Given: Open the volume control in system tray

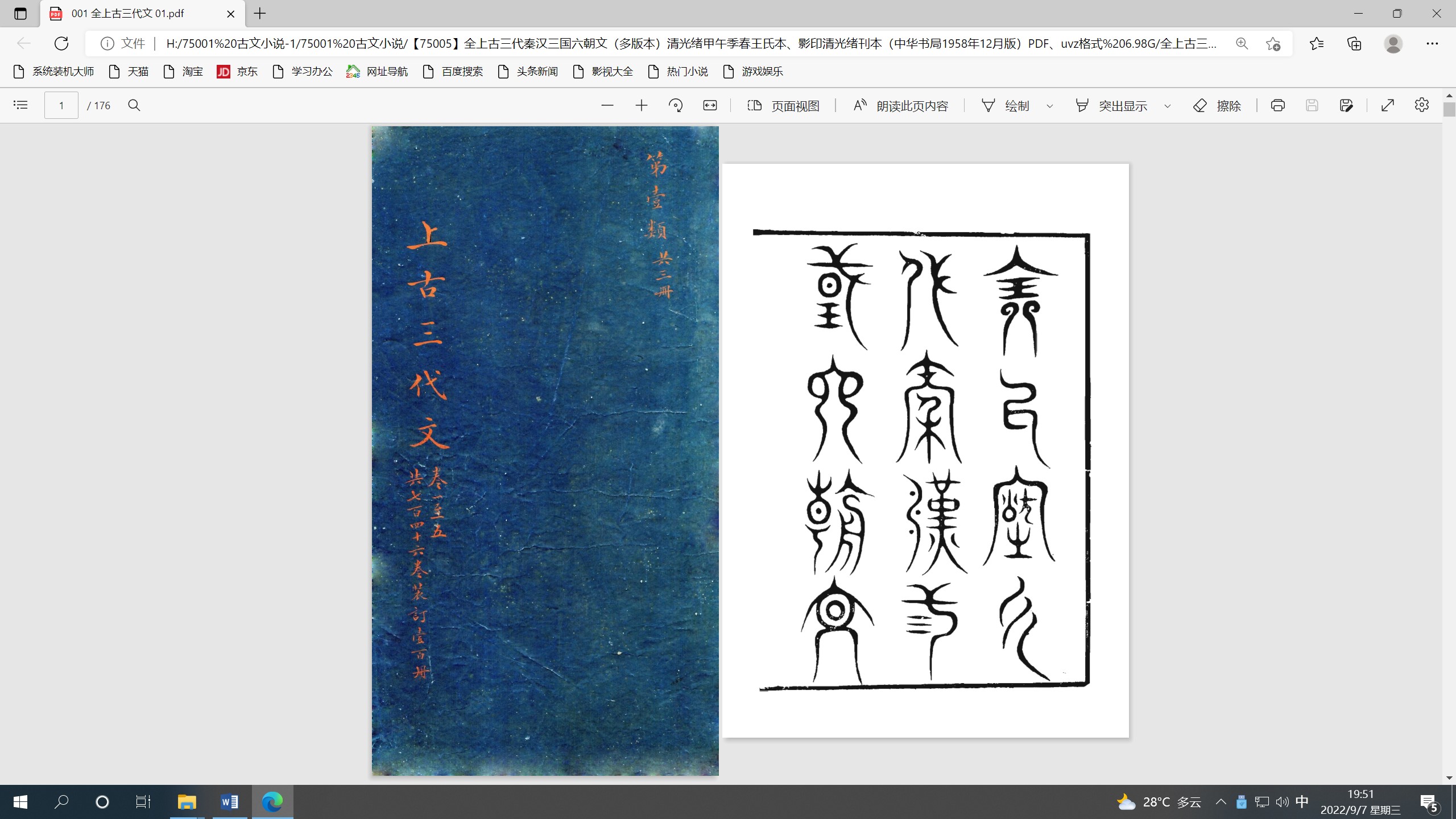Looking at the screenshot, I should pos(1282,802).
